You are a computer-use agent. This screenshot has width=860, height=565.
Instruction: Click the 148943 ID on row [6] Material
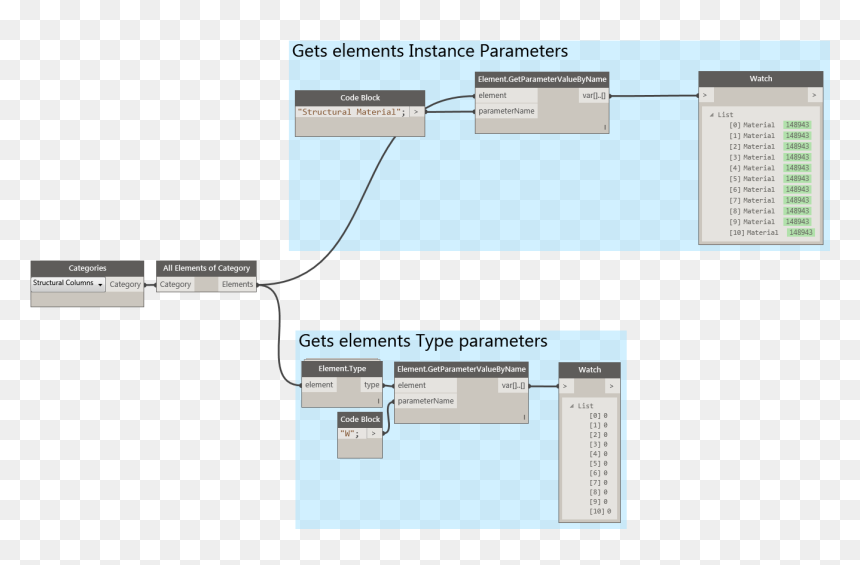pos(797,189)
